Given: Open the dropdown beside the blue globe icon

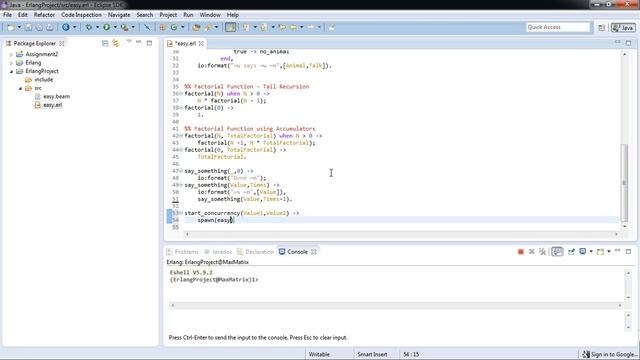Looking at the screenshot, I should point(74,27).
